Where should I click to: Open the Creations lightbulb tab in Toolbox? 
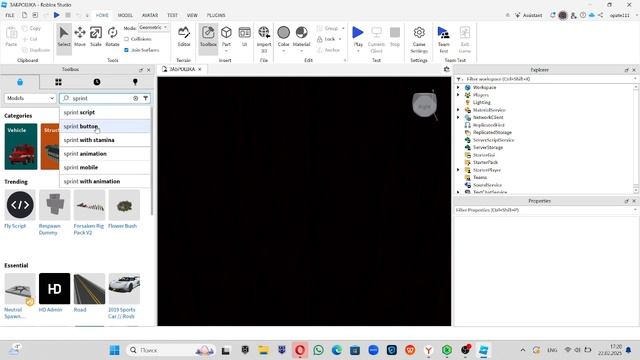135,82
